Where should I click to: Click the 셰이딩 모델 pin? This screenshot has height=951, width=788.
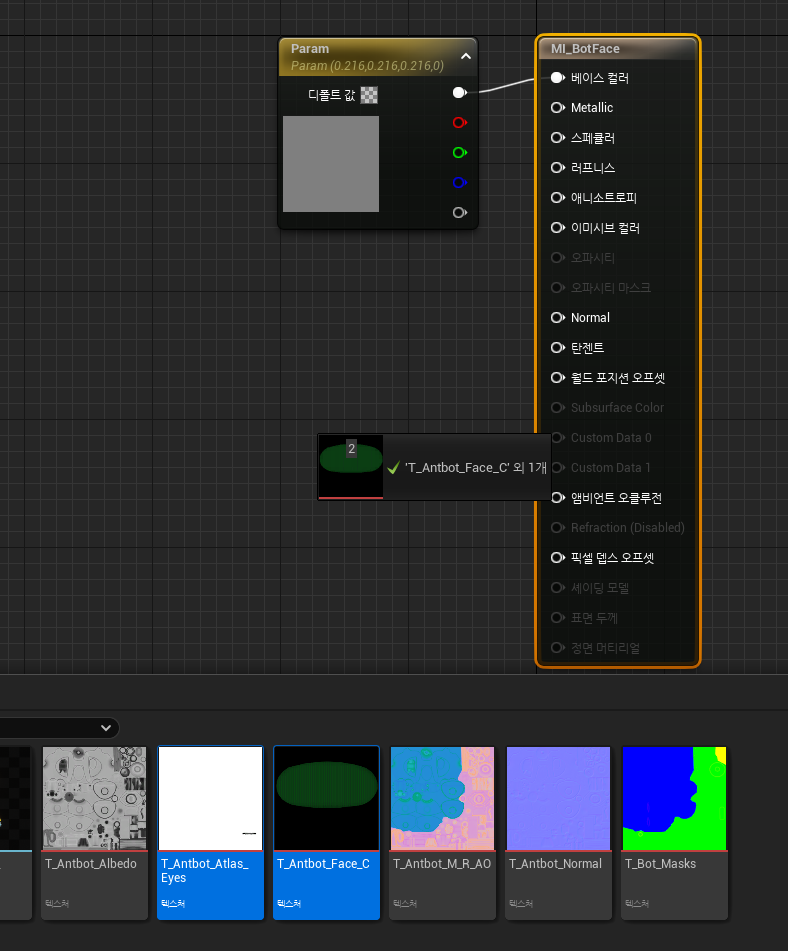557,588
